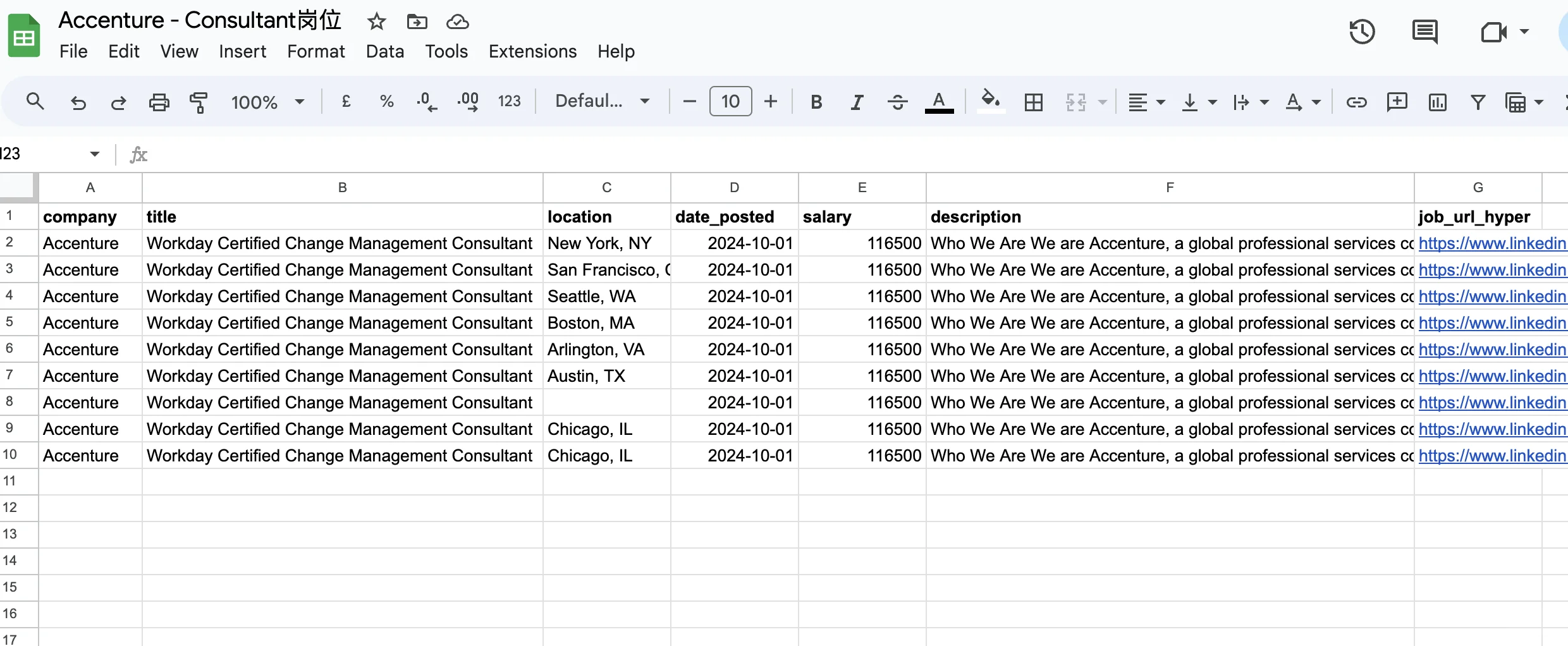Select the row 8 header
The width and height of the screenshot is (1568, 646).
click(19, 402)
